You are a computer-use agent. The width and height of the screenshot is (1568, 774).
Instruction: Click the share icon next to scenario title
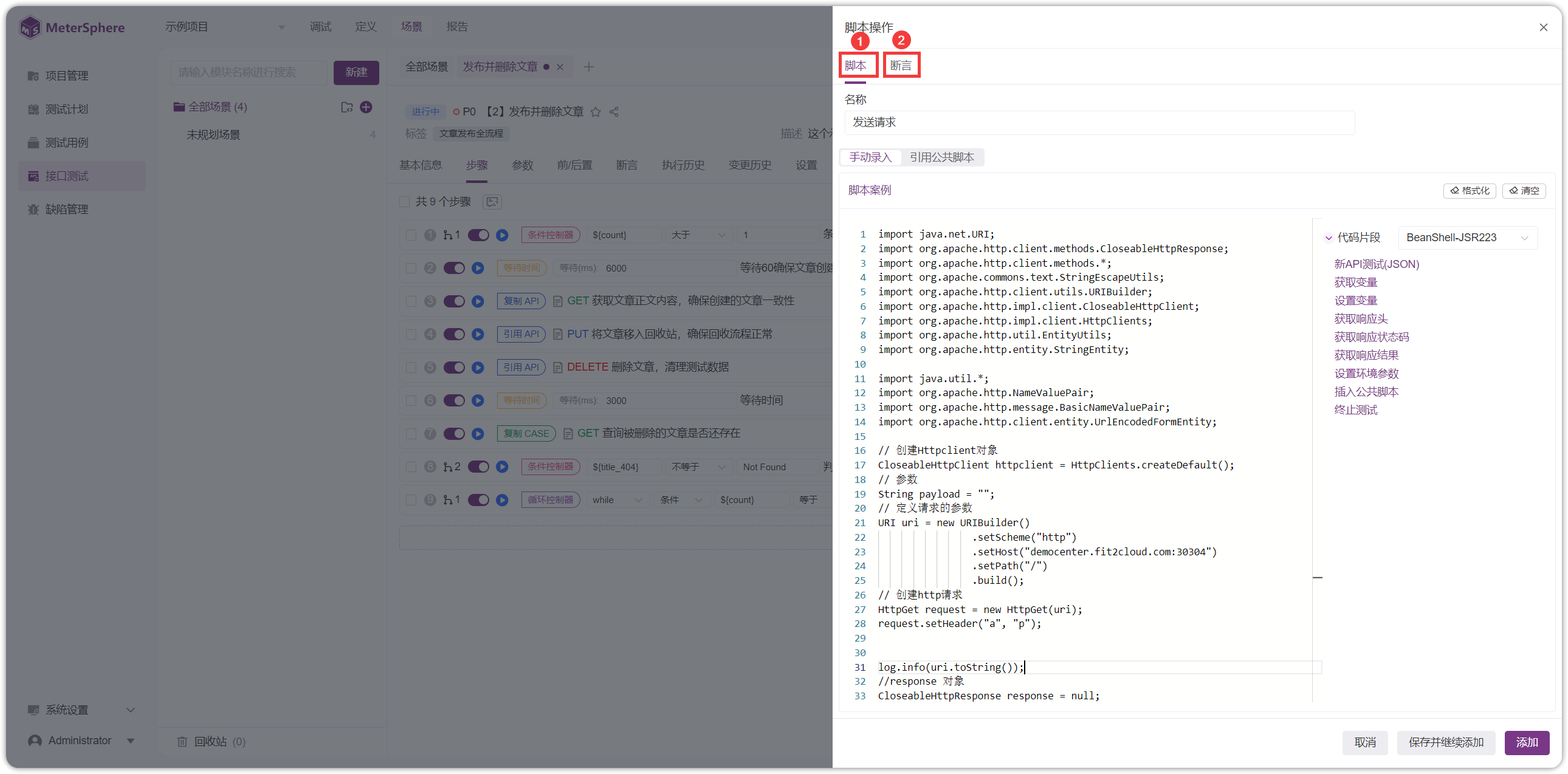click(x=614, y=112)
